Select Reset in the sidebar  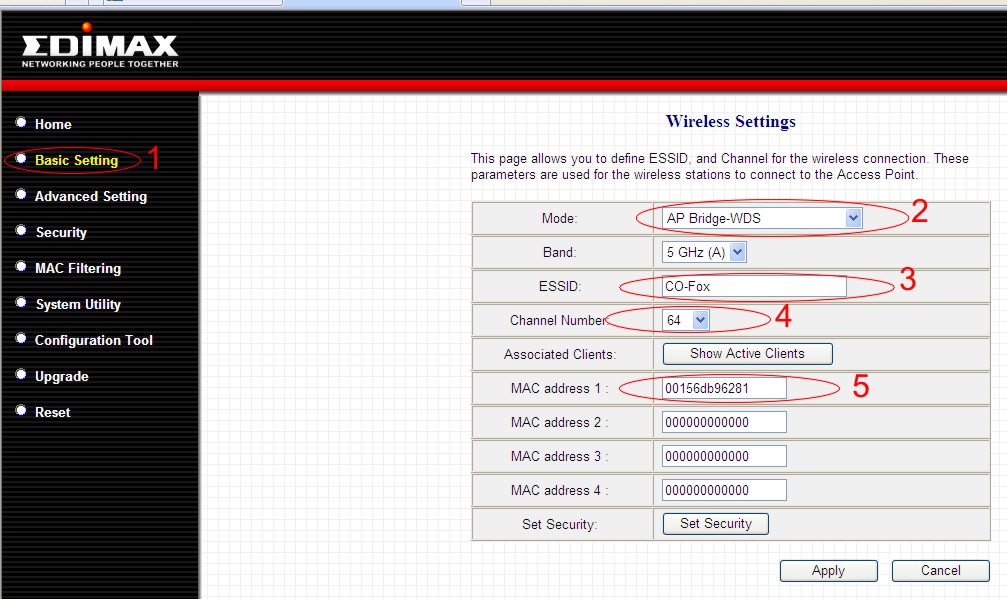click(53, 412)
